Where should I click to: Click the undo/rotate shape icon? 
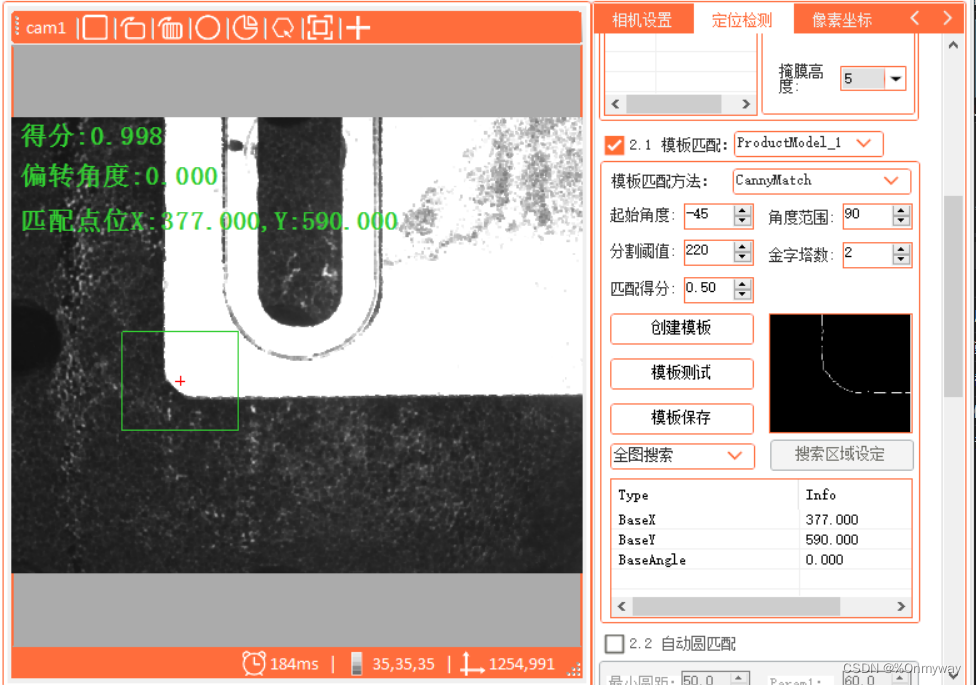[x=134, y=27]
